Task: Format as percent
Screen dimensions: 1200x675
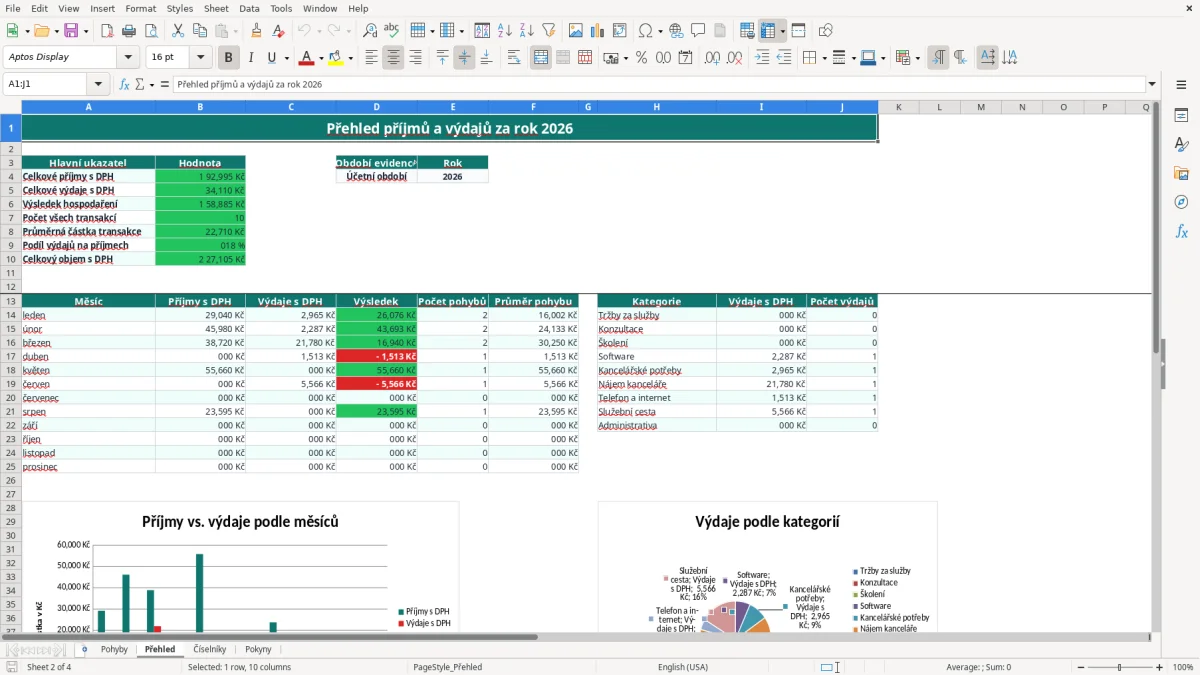Action: [642, 58]
